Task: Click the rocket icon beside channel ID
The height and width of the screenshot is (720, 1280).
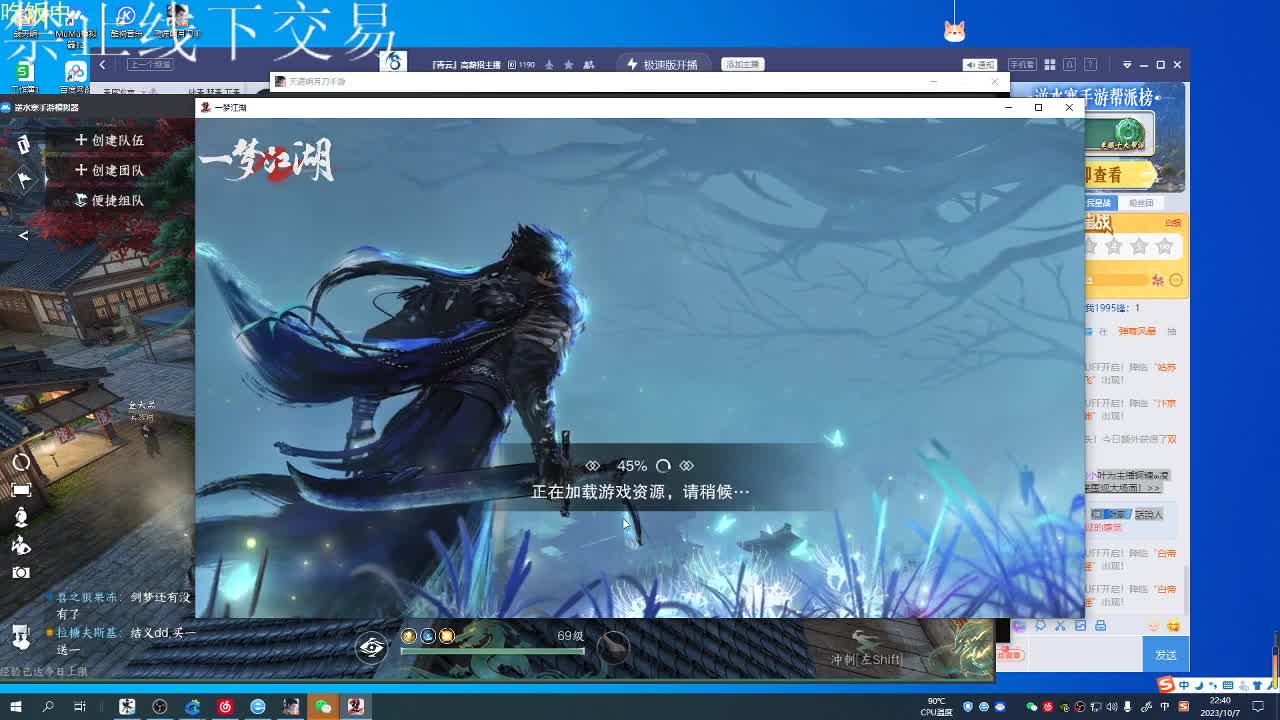Action: click(x=549, y=65)
